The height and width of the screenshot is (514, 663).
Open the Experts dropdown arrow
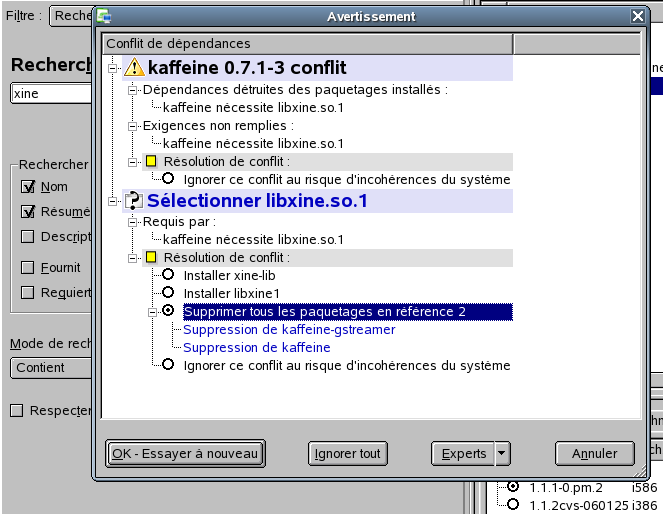(x=502, y=454)
